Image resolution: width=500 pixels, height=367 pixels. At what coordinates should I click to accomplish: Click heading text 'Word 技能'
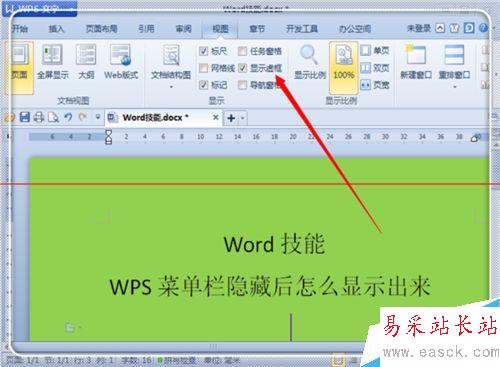pyautogui.click(x=274, y=244)
